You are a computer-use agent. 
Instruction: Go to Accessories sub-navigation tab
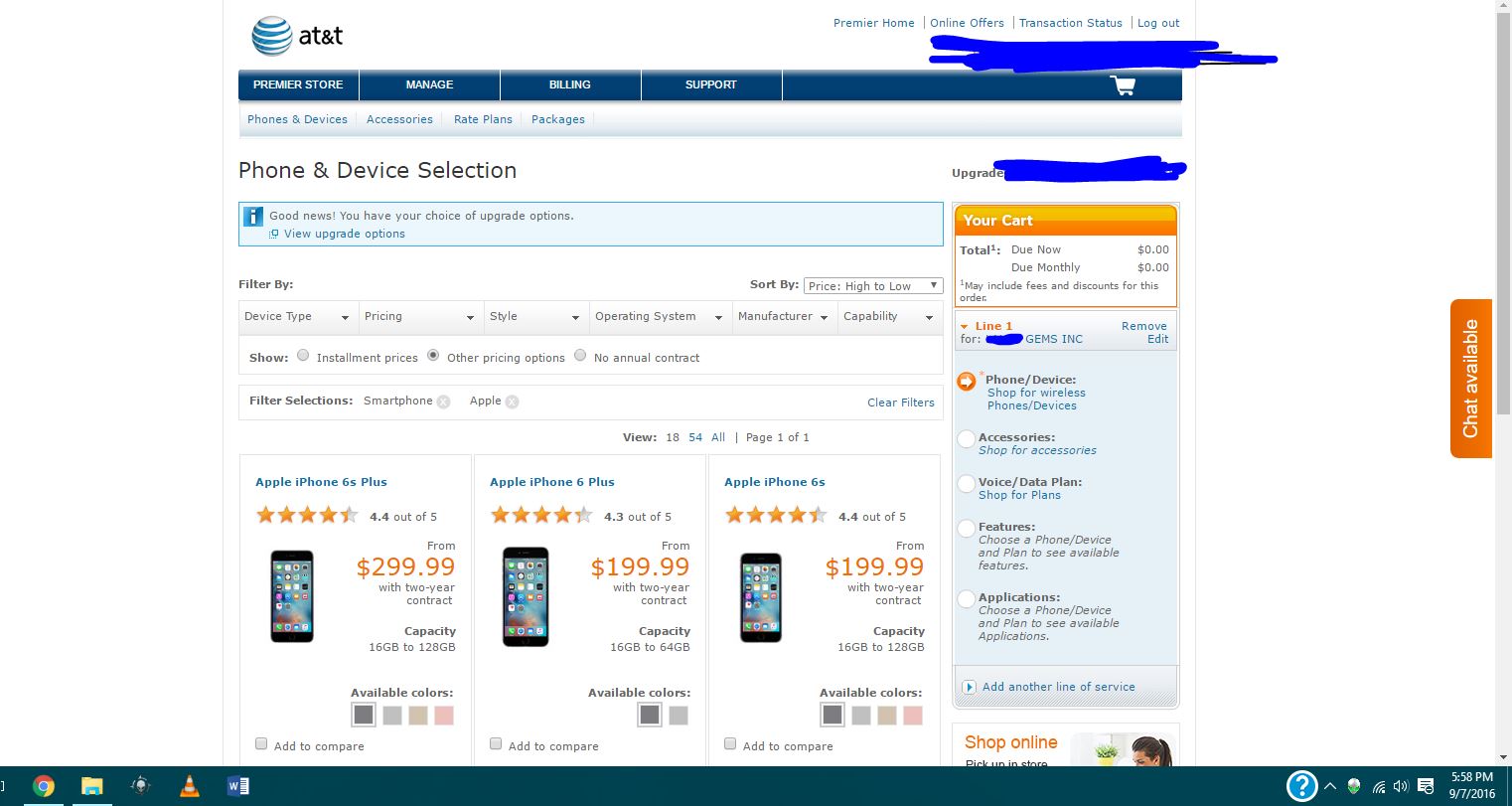click(399, 119)
